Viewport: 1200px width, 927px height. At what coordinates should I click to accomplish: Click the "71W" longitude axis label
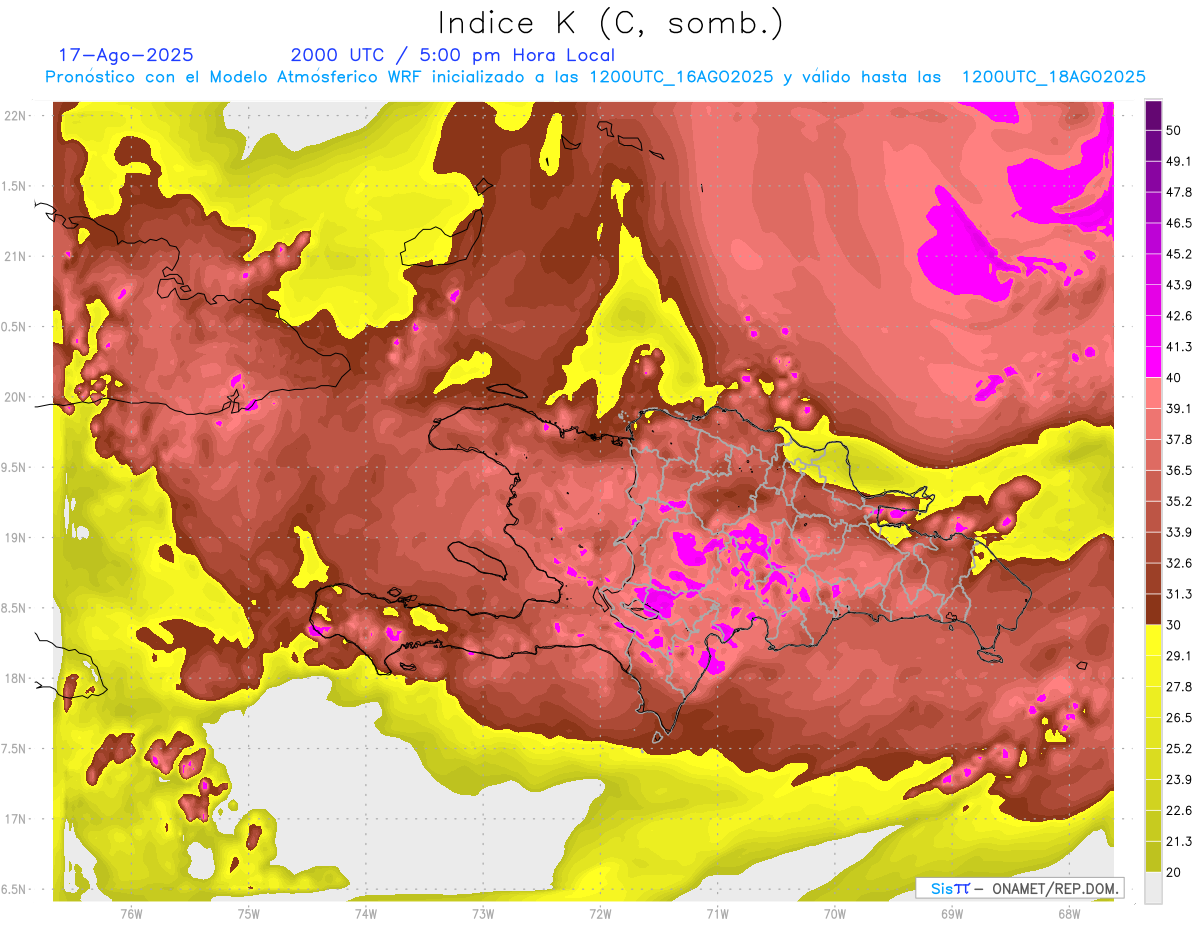[x=717, y=914]
